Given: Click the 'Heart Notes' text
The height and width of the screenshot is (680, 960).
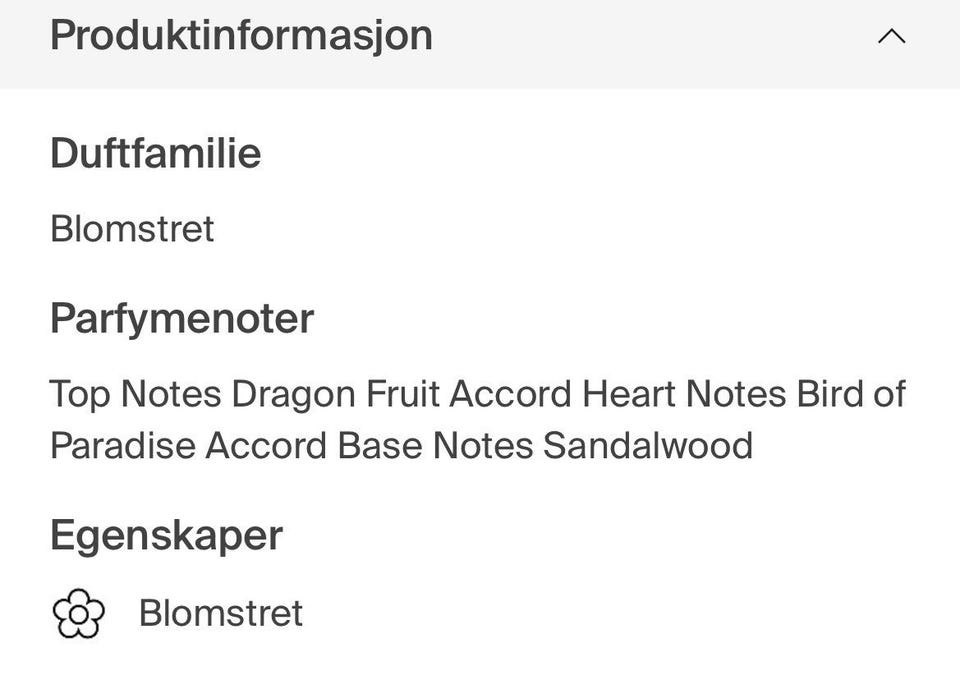Looking at the screenshot, I should click(x=684, y=394).
